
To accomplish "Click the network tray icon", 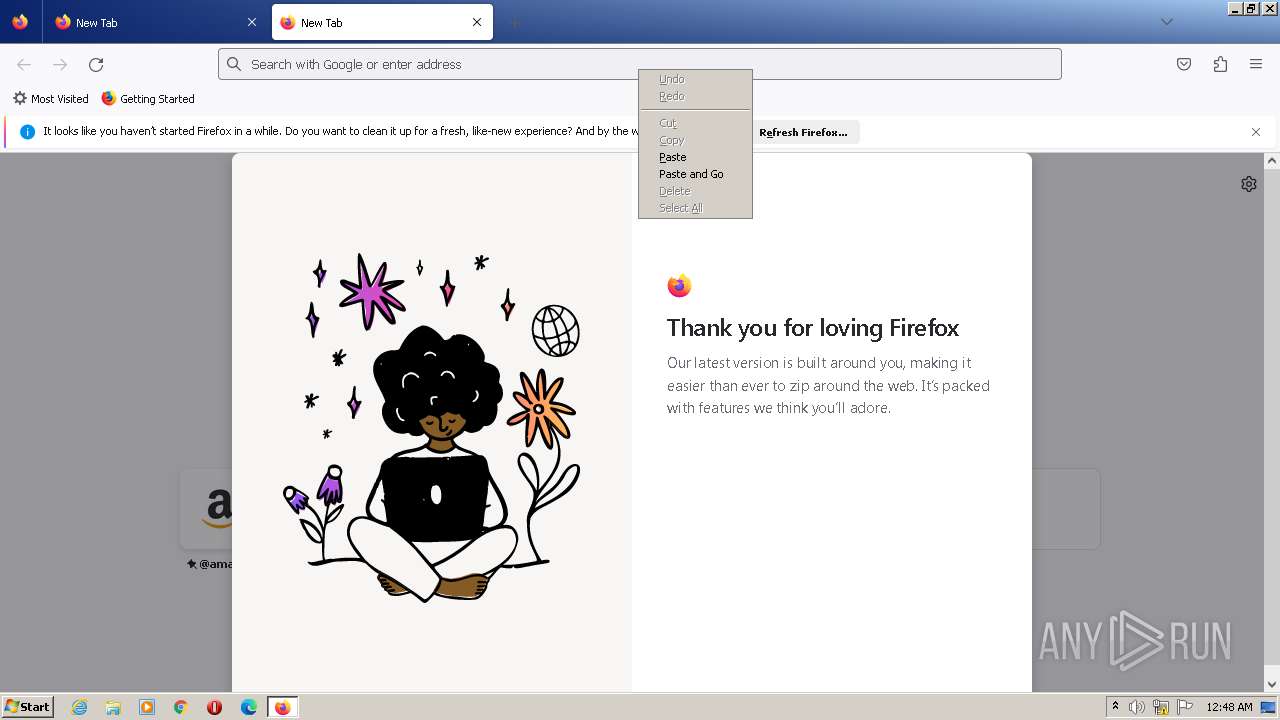I will (x=1161, y=707).
